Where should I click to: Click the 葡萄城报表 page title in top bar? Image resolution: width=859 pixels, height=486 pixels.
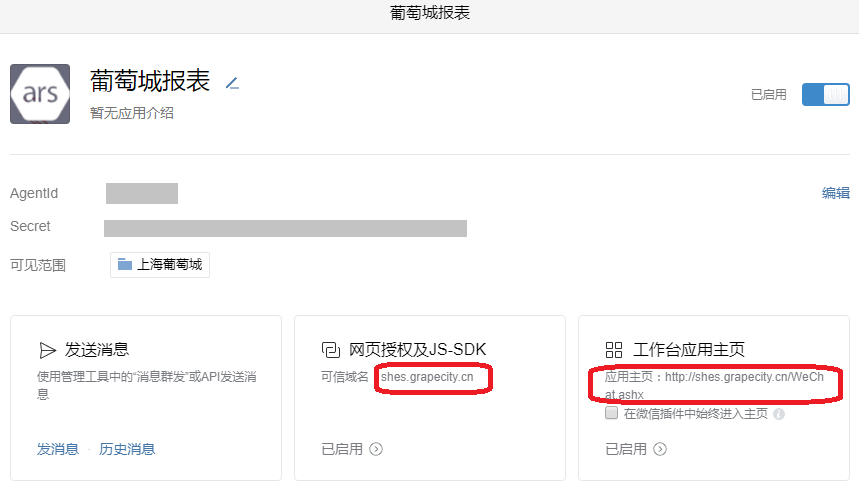[x=430, y=13]
